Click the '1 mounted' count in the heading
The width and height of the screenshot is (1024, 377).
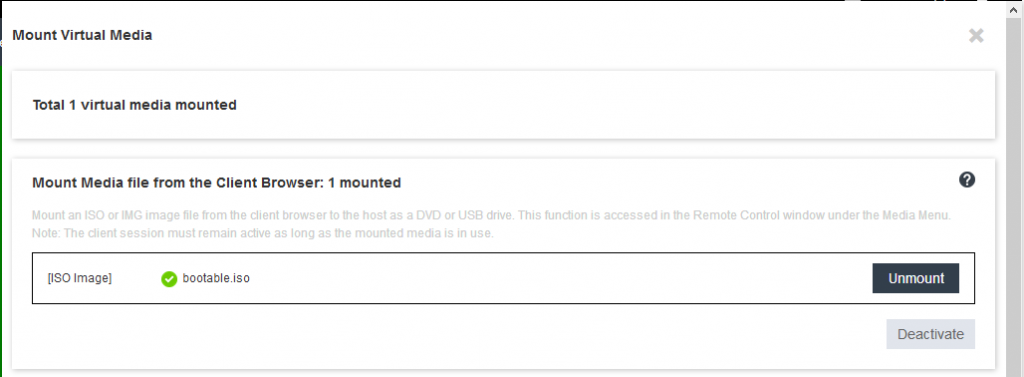[364, 183]
